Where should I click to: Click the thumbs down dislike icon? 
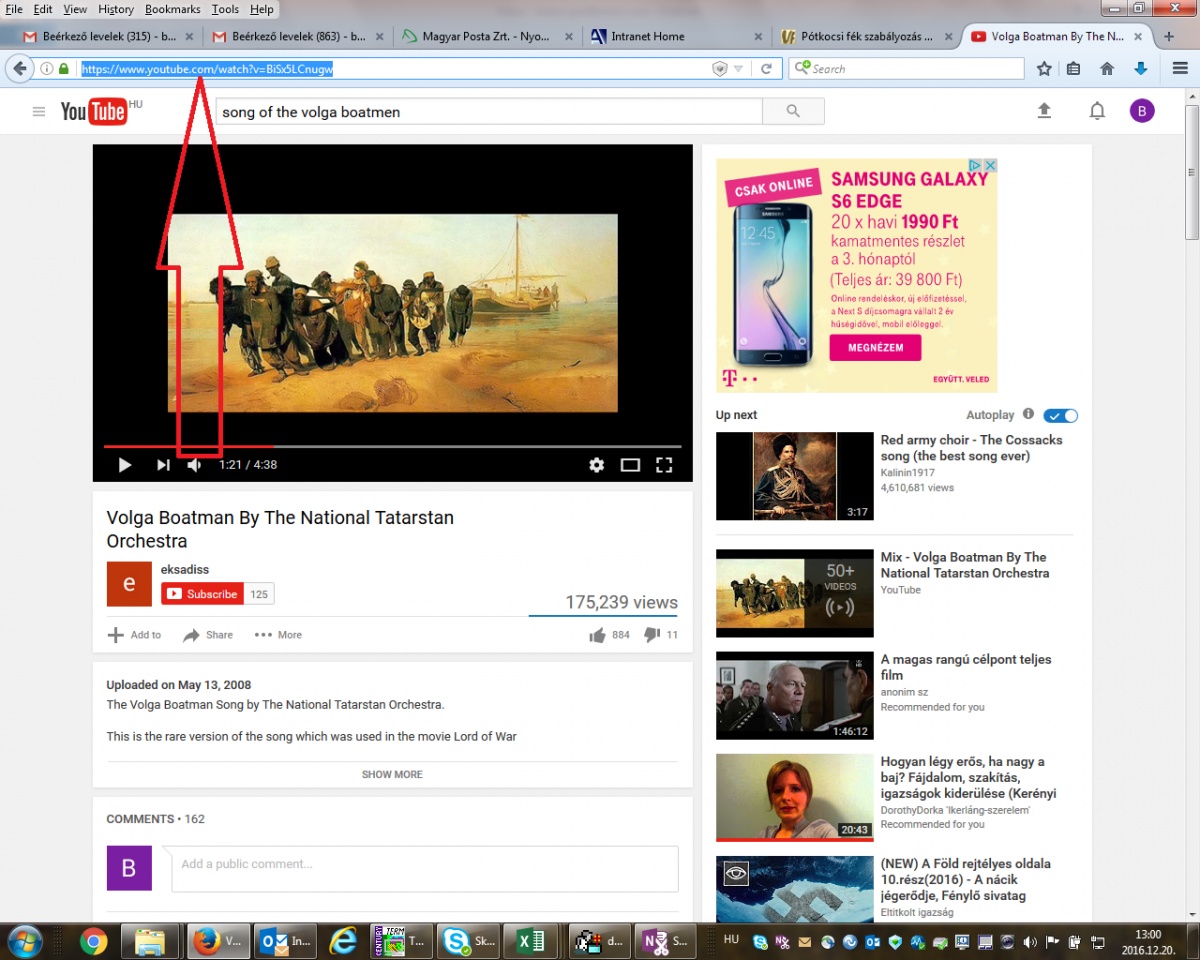click(652, 635)
